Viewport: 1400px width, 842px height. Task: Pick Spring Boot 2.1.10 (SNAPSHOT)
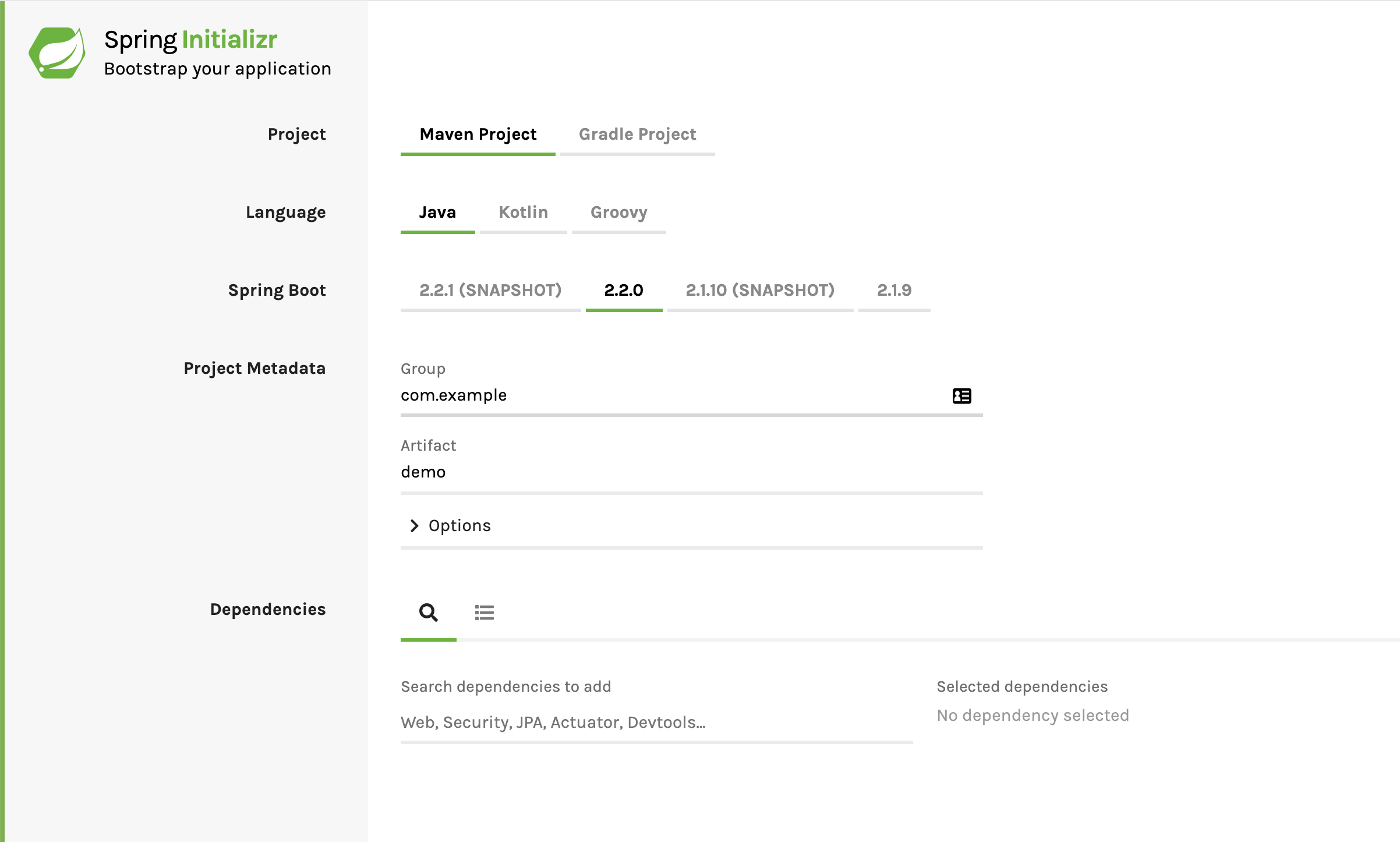coord(759,291)
